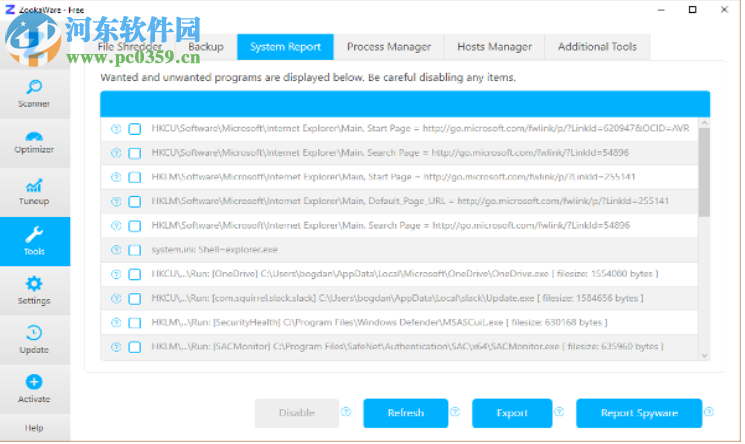Select the Tools wrench icon
This screenshot has width=745, height=444.
(34, 234)
